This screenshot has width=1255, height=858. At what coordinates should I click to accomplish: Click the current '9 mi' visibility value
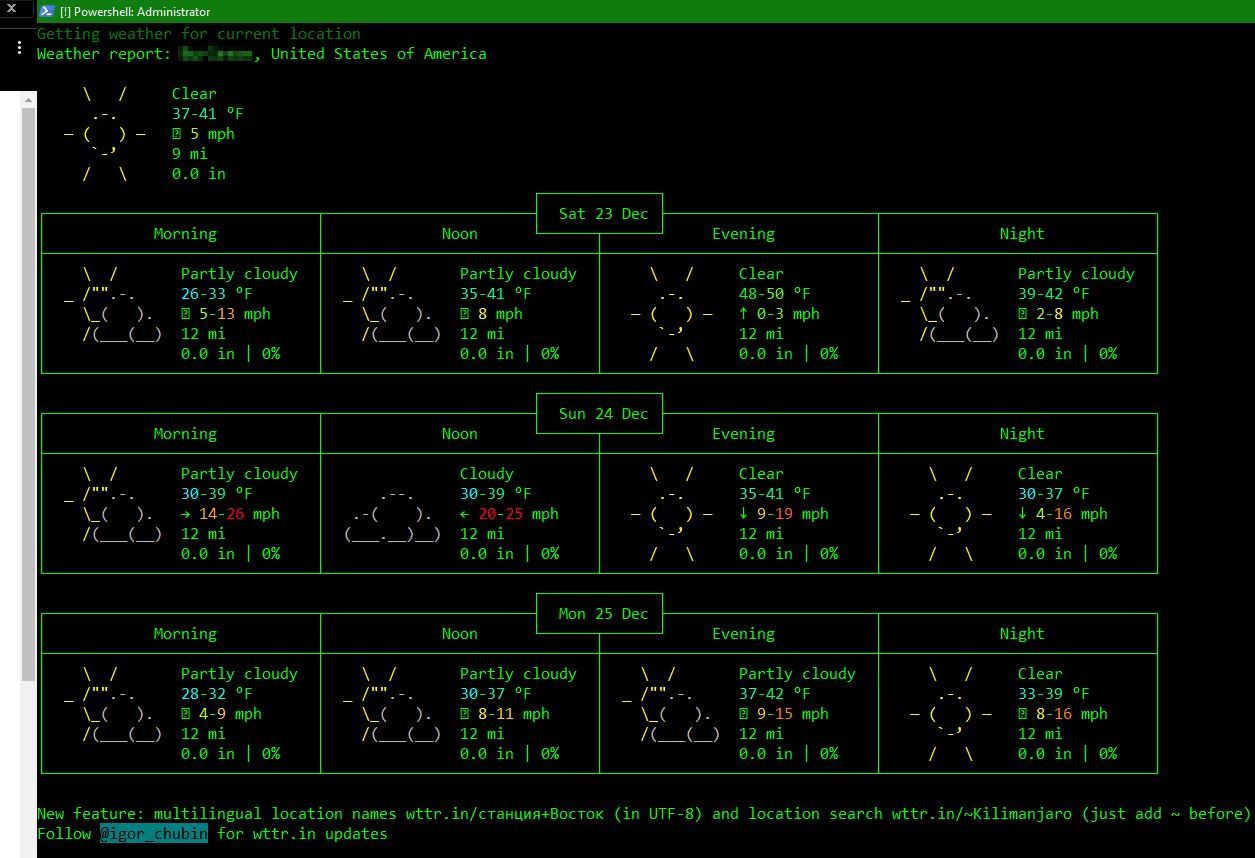190,154
